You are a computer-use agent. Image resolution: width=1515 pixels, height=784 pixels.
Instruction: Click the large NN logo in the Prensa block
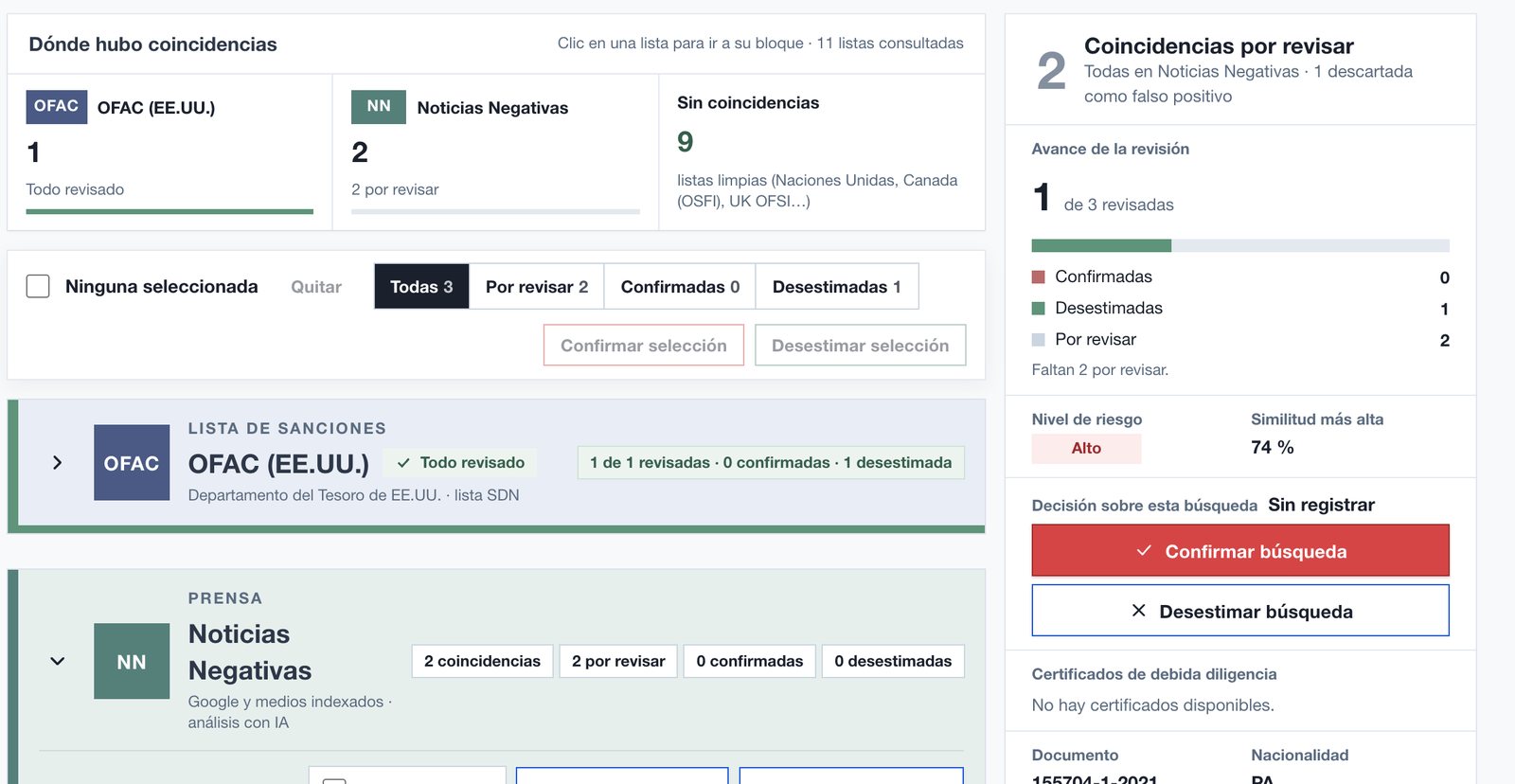pos(132,661)
